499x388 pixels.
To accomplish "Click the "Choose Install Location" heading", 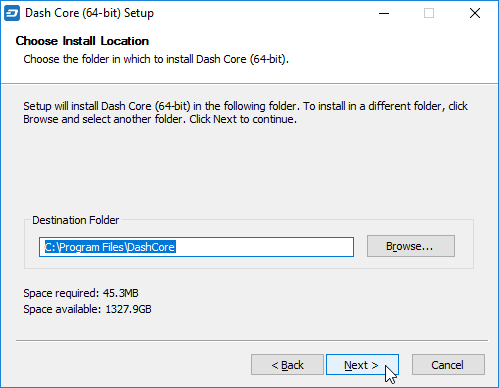I will coord(82,41).
